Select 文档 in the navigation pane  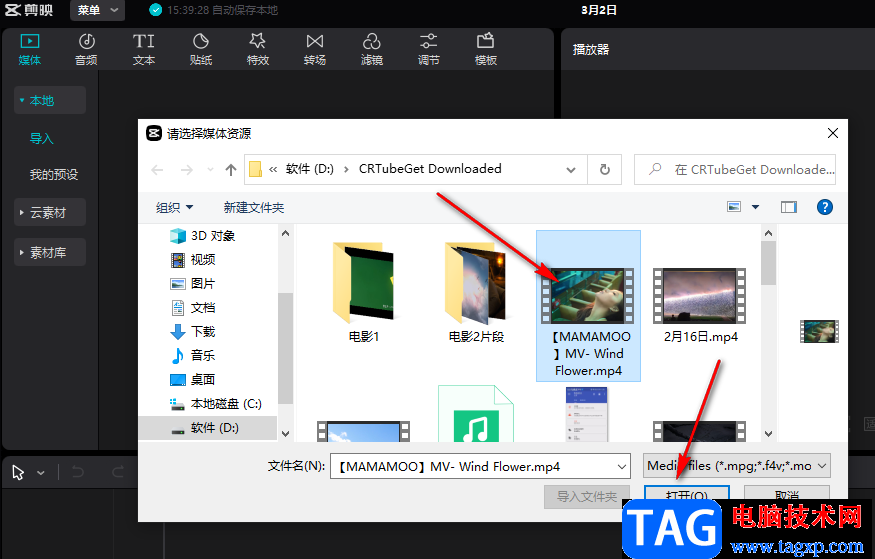[193, 308]
